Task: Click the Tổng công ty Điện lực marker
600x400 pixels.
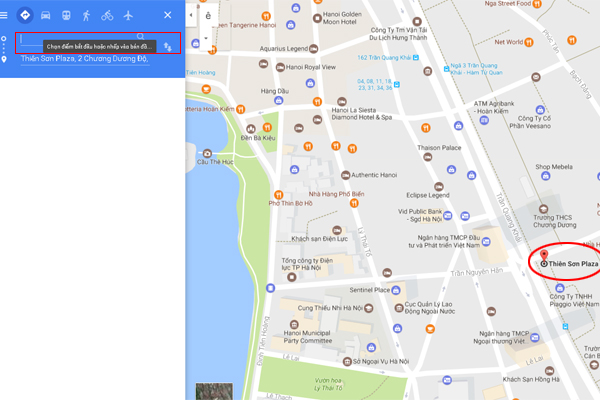Action: 292,277
